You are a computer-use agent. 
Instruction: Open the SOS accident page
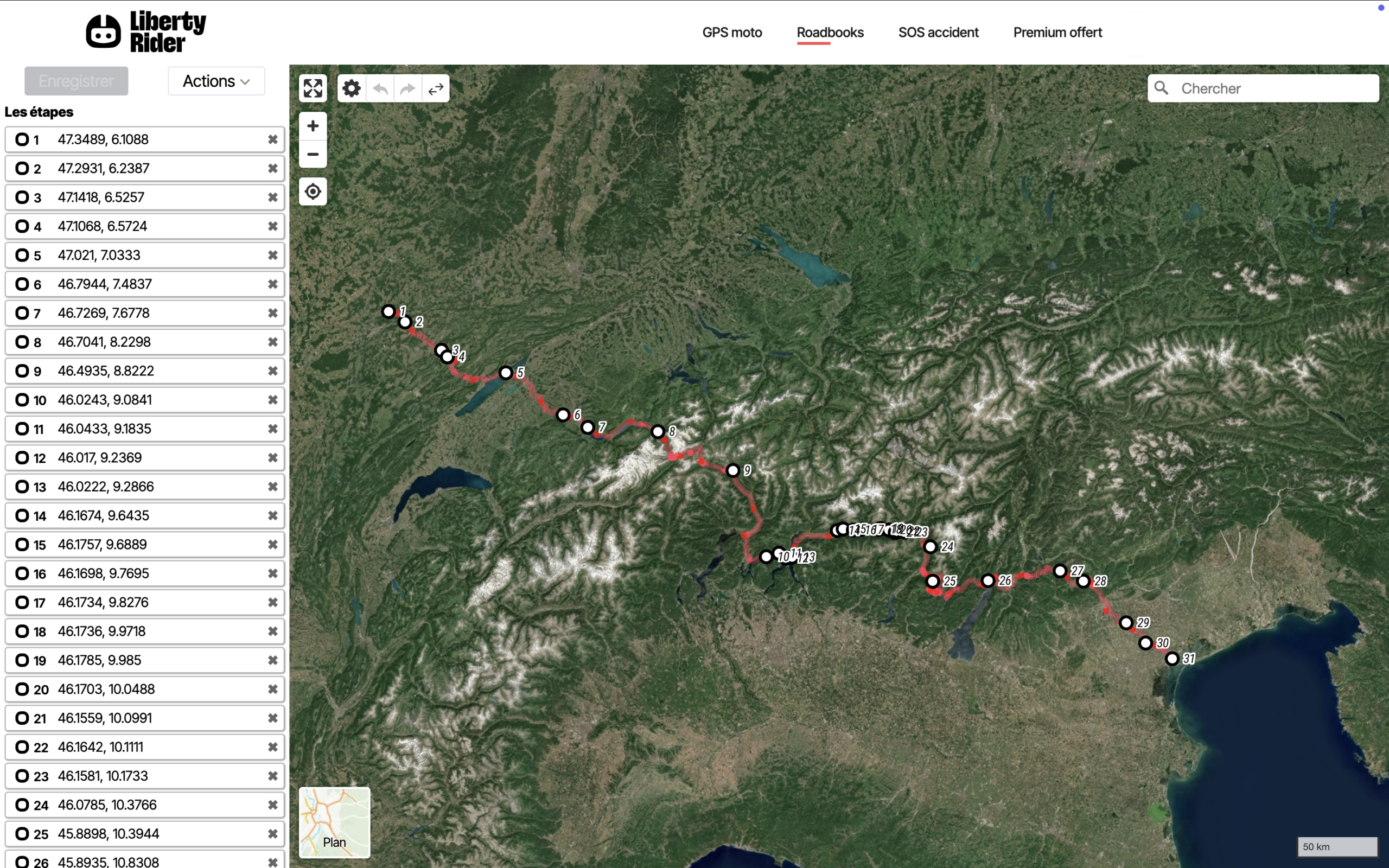938,32
